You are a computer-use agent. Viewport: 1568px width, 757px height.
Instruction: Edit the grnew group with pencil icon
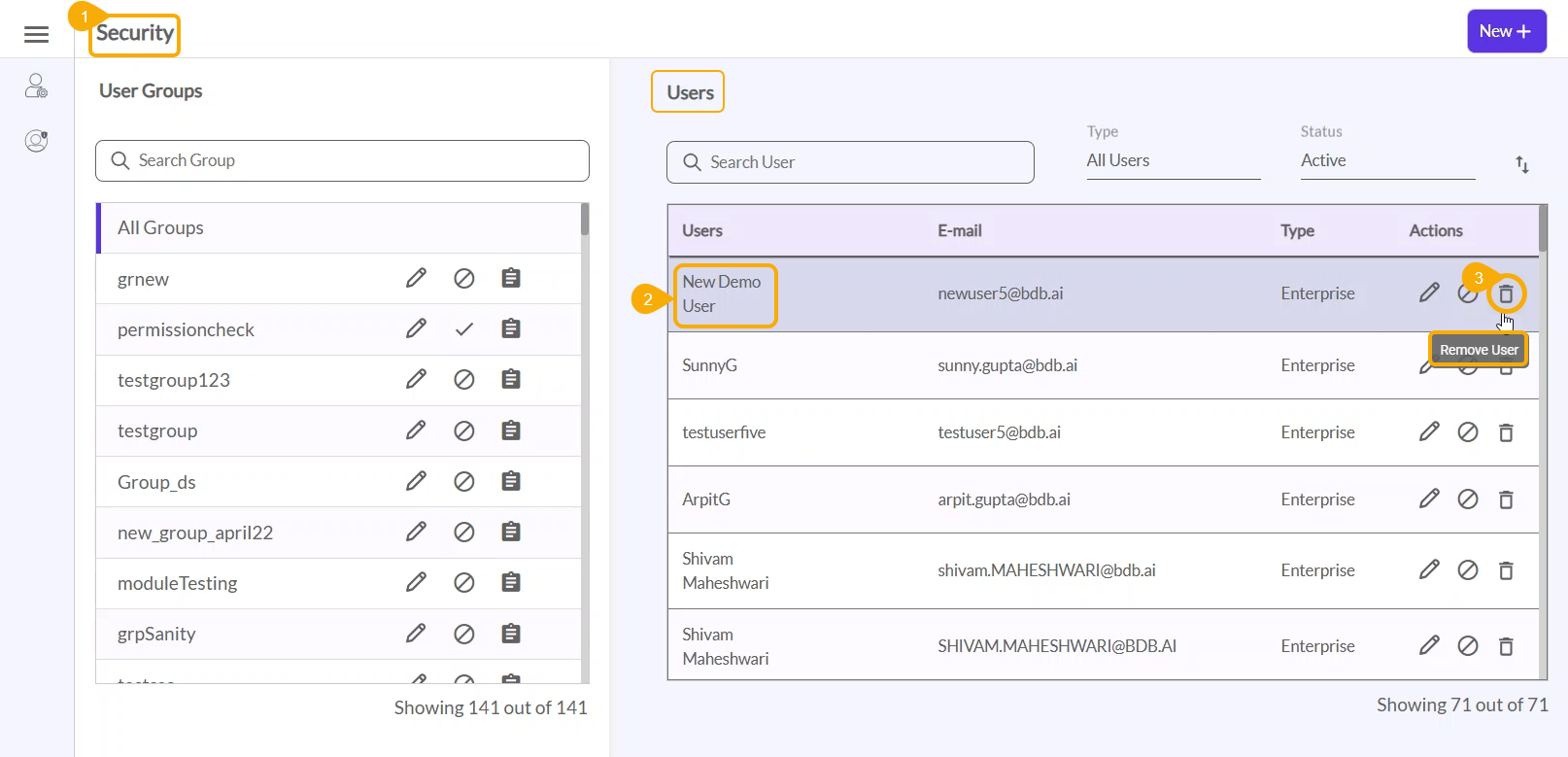[x=416, y=279]
